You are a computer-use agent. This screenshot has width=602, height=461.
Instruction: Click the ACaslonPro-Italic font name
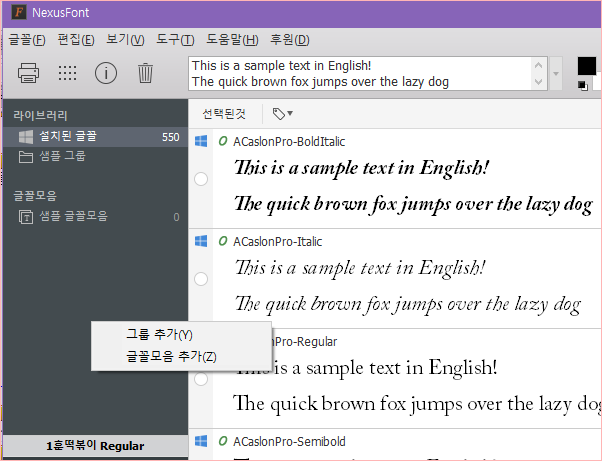click(278, 241)
